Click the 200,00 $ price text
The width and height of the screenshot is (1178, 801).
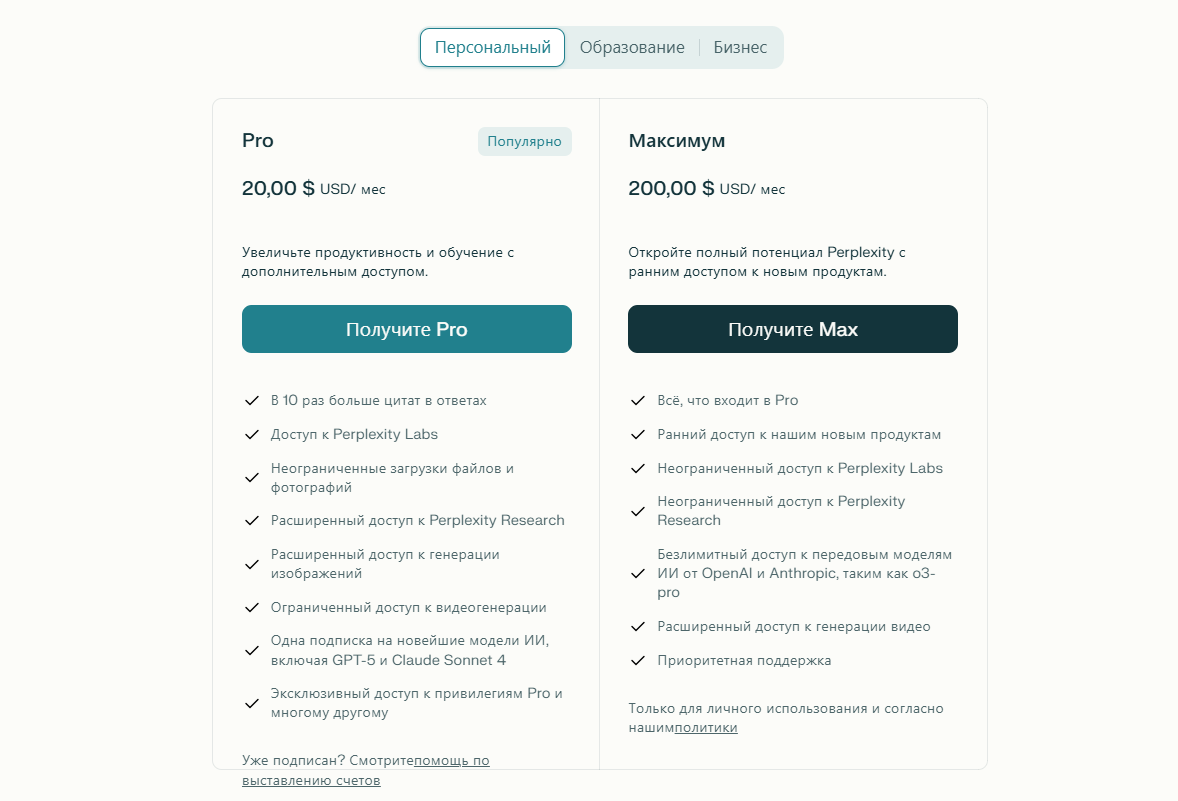click(x=671, y=188)
